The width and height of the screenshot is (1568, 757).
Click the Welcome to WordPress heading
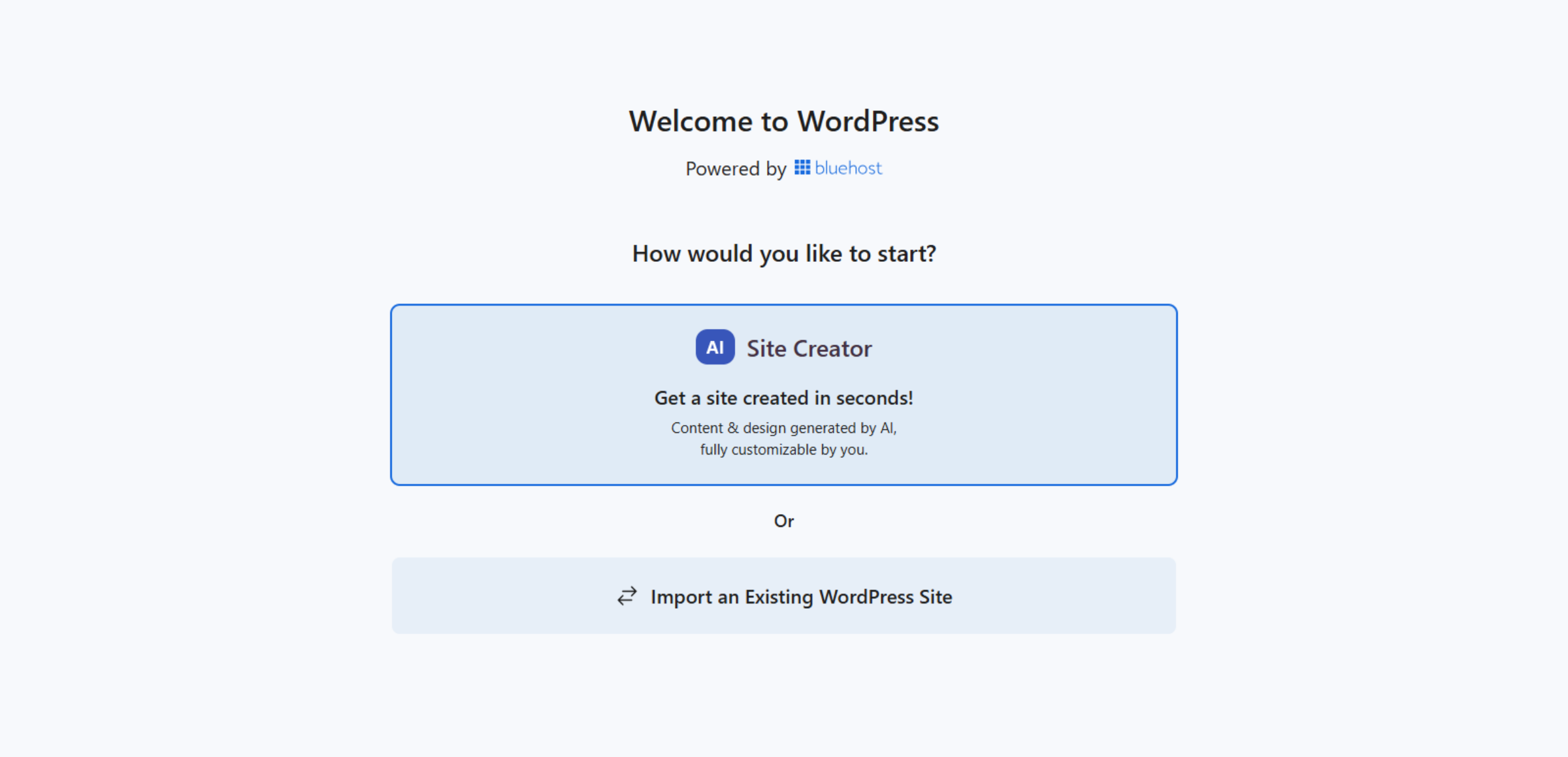[x=784, y=121]
